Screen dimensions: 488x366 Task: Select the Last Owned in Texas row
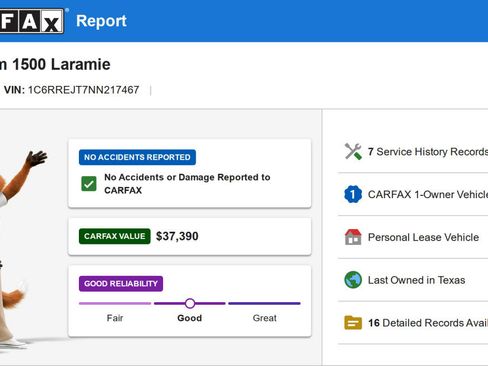tap(413, 280)
